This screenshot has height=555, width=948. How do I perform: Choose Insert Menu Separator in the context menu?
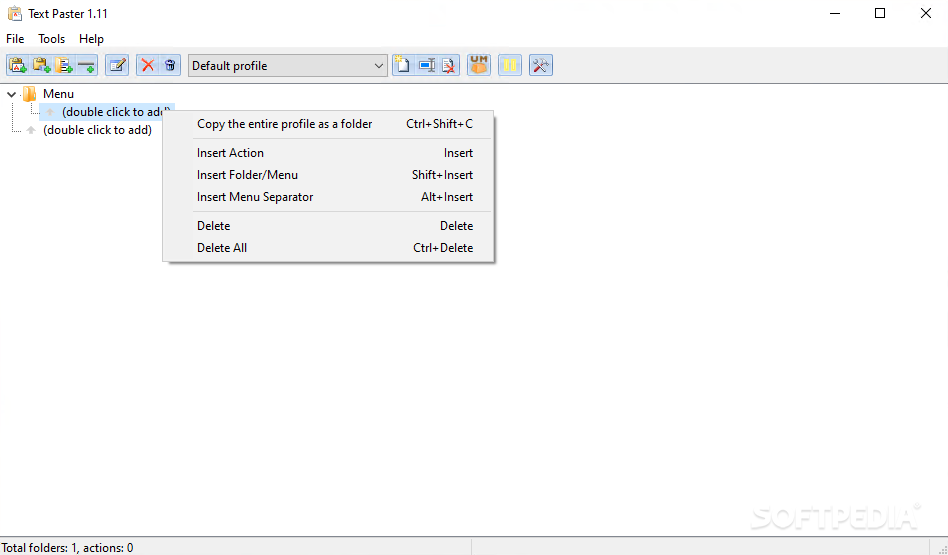coord(329,197)
